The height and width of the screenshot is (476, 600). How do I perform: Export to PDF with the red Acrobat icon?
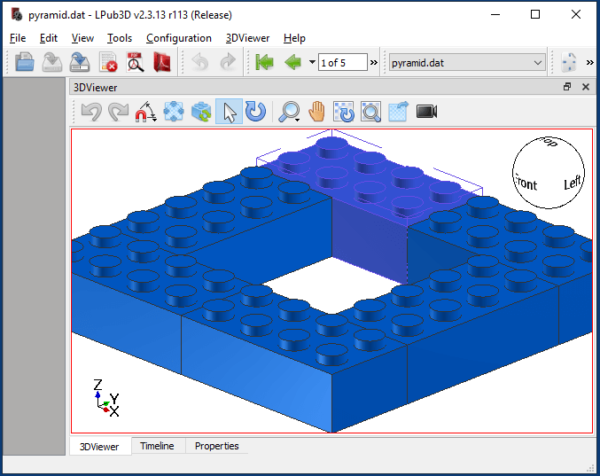pos(162,62)
